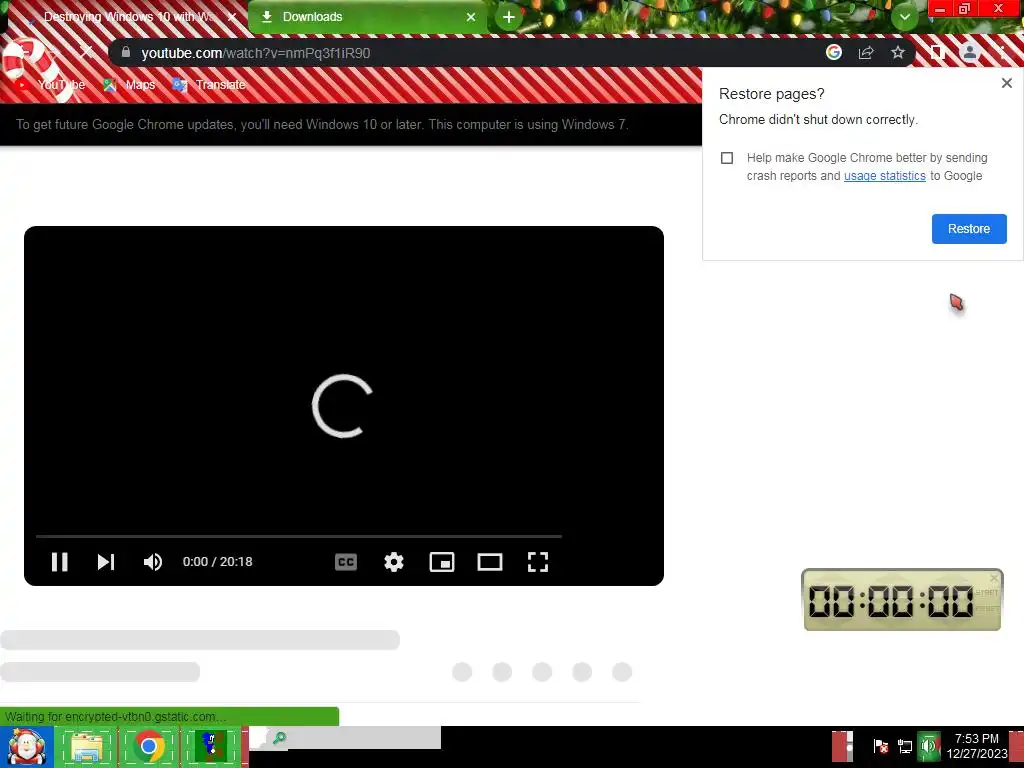Open Action Center flag tray icon

tap(880, 746)
